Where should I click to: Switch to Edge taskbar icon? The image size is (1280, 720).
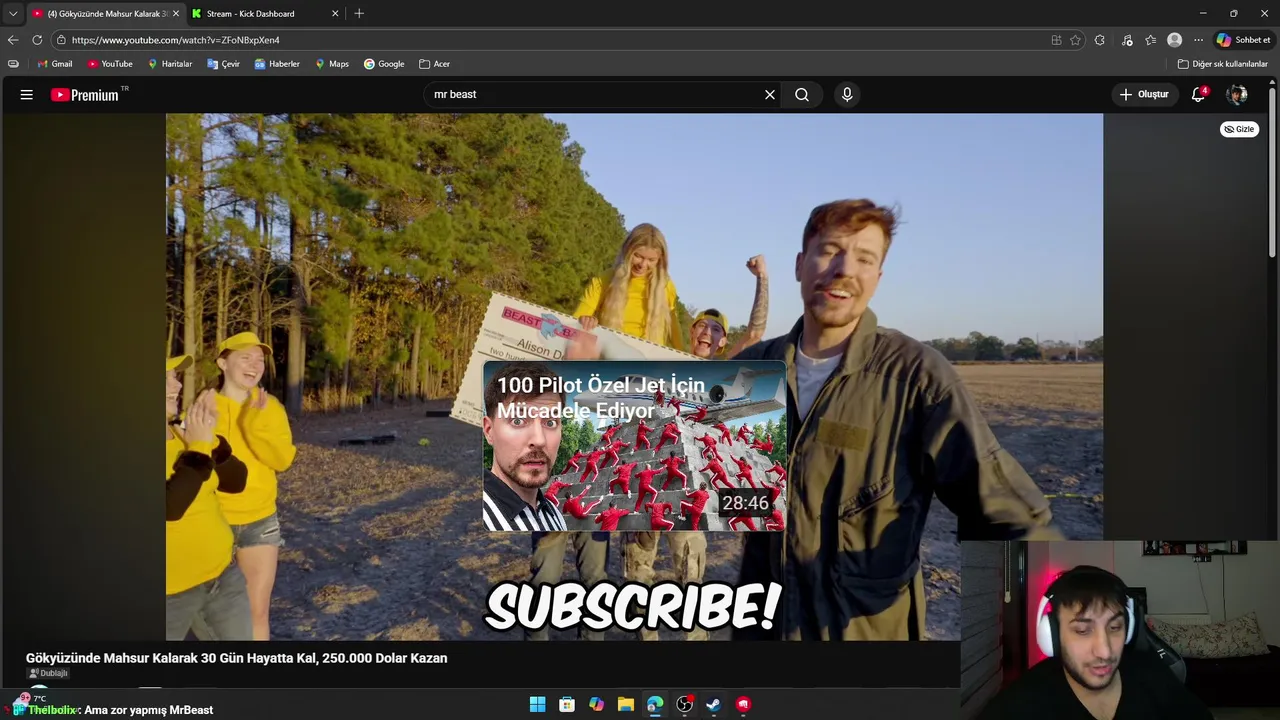coord(655,705)
